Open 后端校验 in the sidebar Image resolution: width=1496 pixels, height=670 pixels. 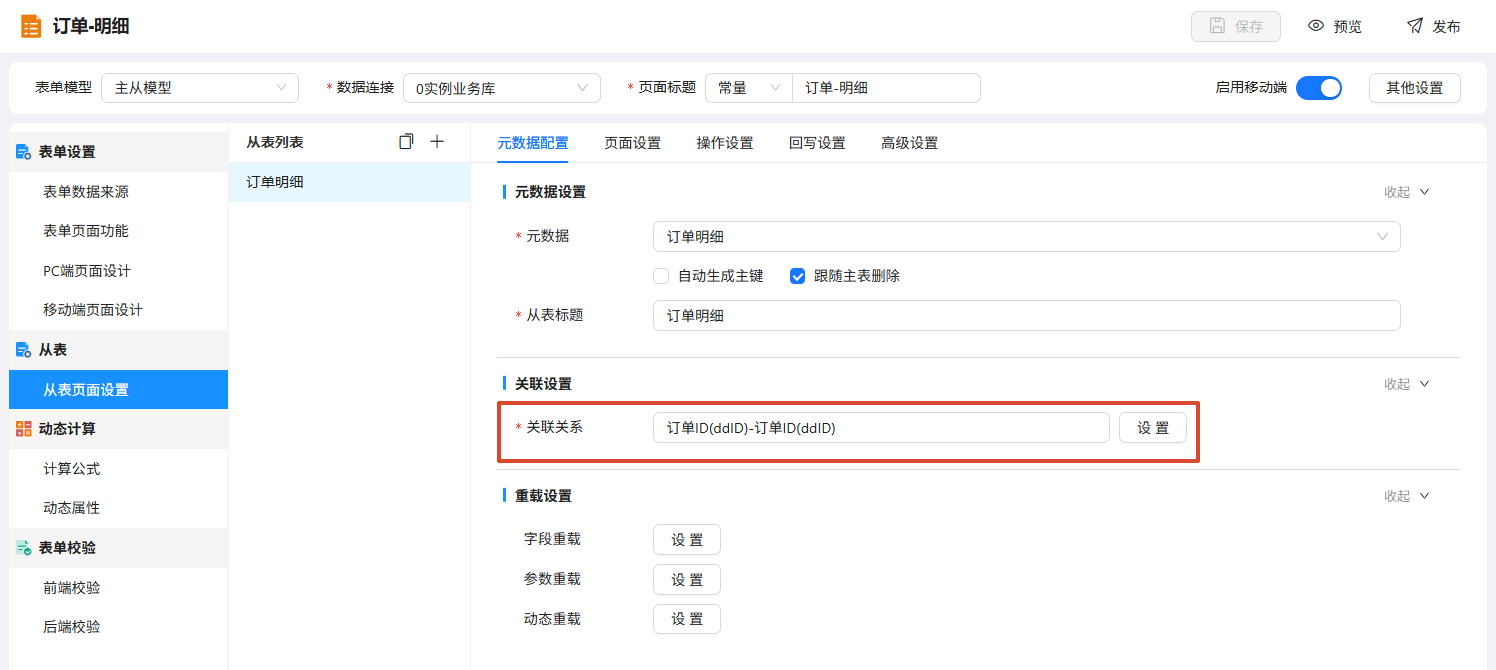click(118, 627)
